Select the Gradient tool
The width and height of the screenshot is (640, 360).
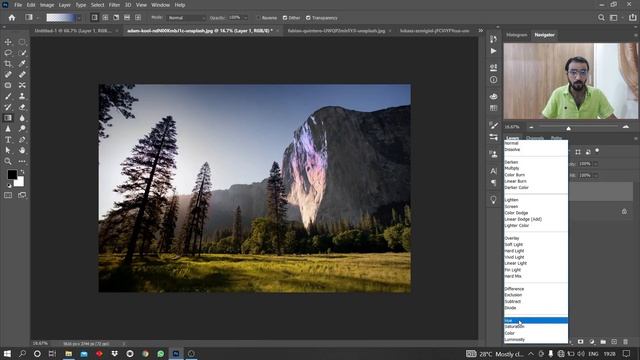(x=8, y=118)
